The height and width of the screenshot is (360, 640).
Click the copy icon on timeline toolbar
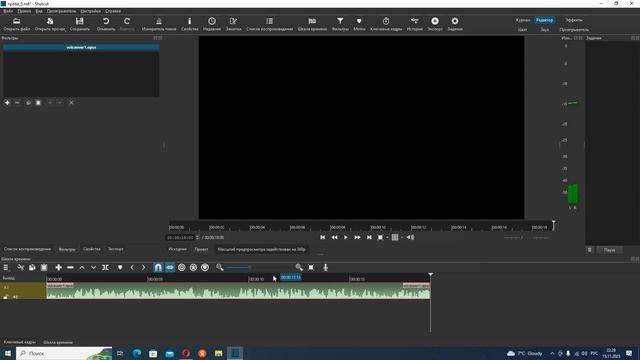tap(32, 267)
